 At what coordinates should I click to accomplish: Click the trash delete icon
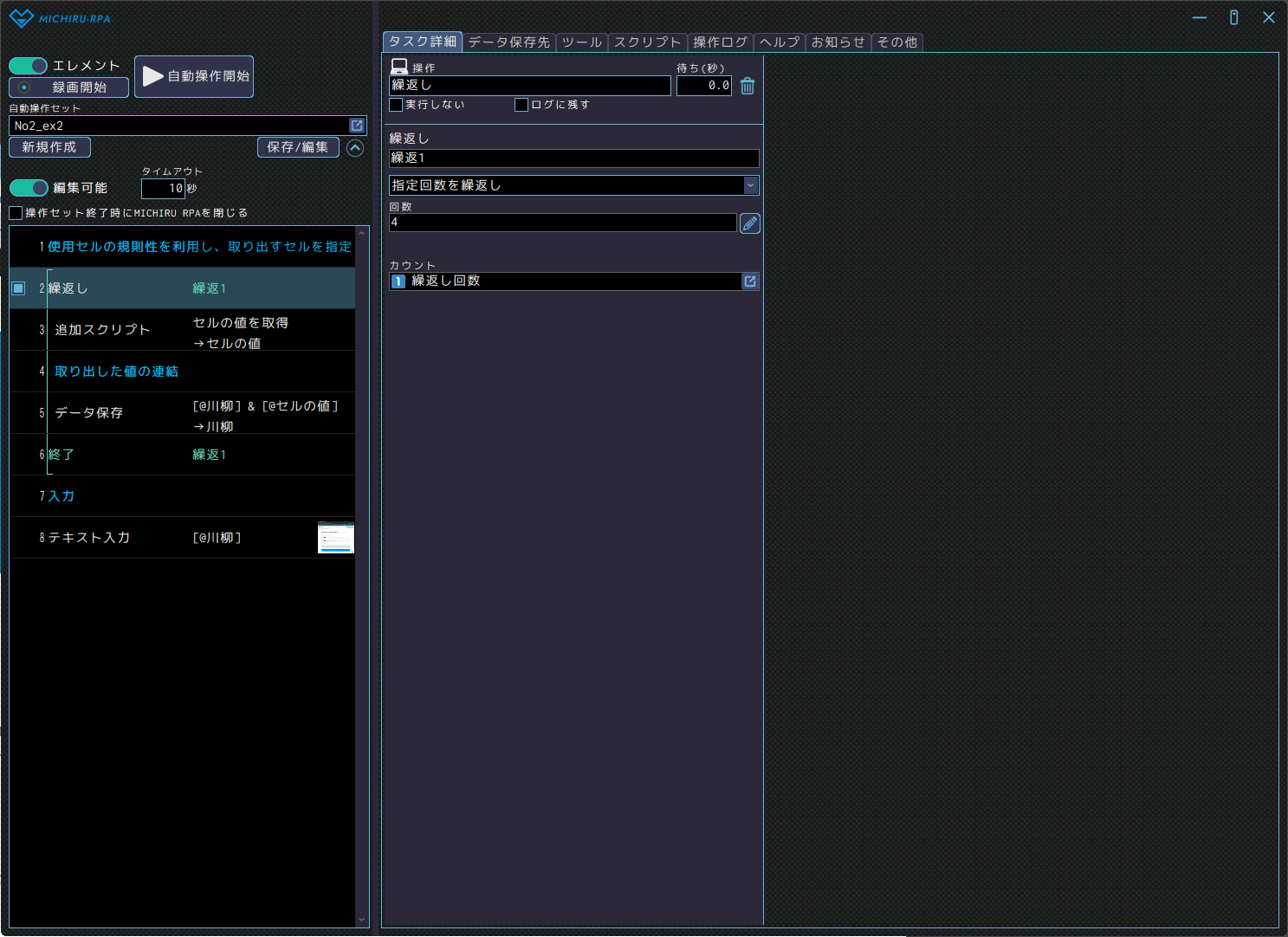tap(748, 86)
